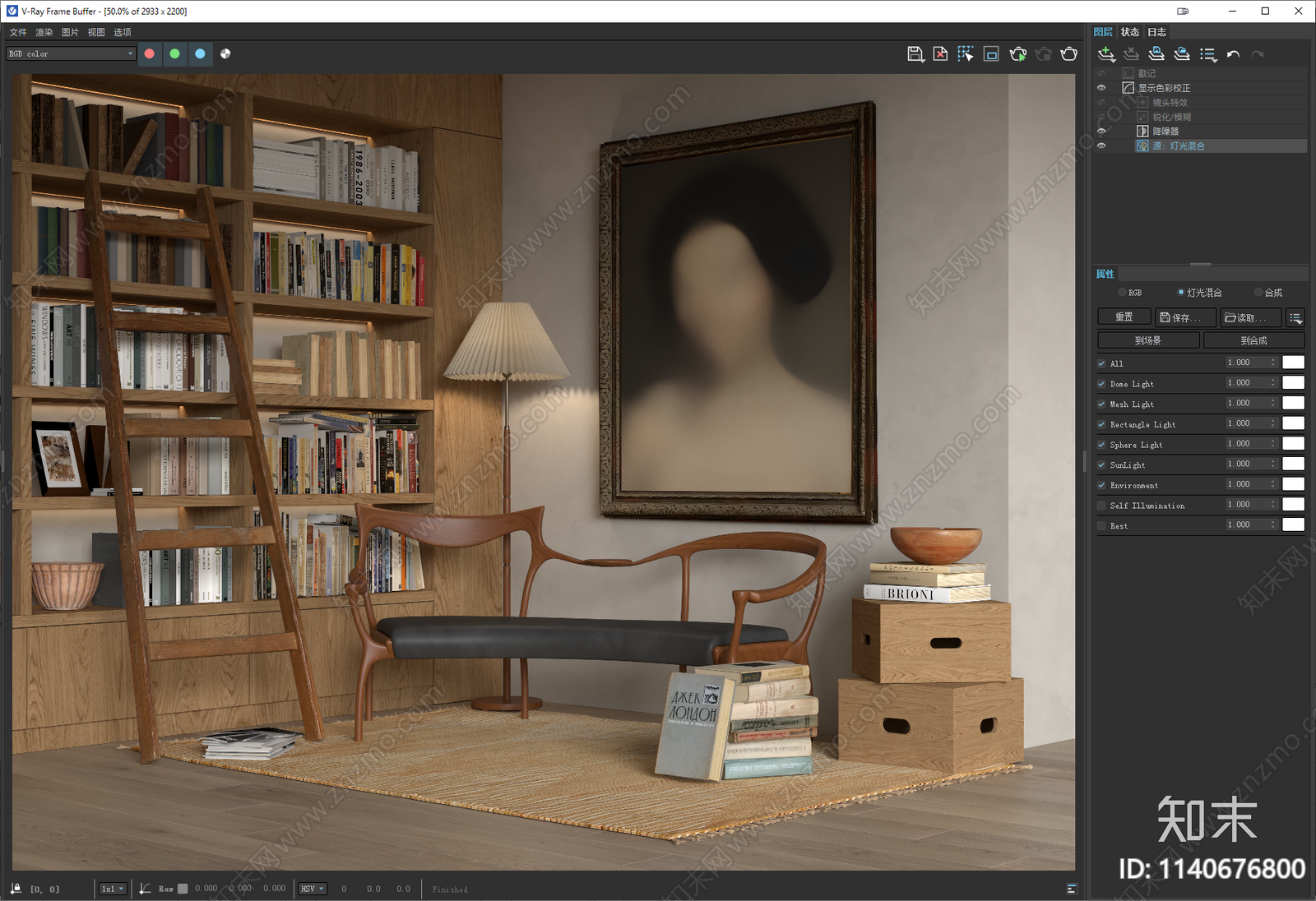Save the current channel image
Screen dimensions: 1316x901
(x=915, y=54)
